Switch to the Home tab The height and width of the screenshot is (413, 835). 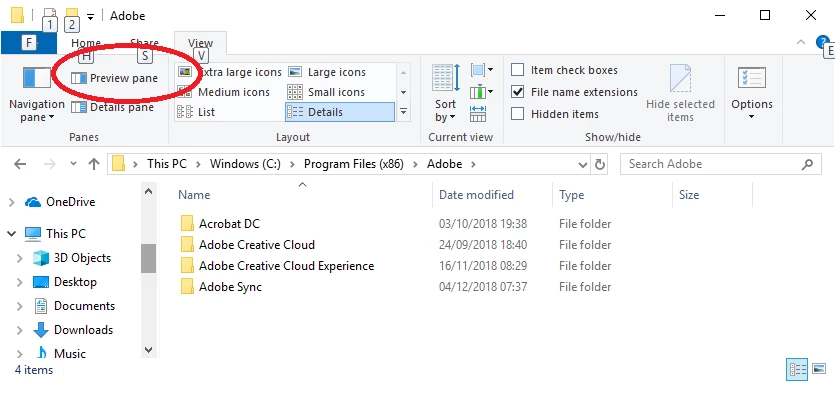tap(86, 43)
